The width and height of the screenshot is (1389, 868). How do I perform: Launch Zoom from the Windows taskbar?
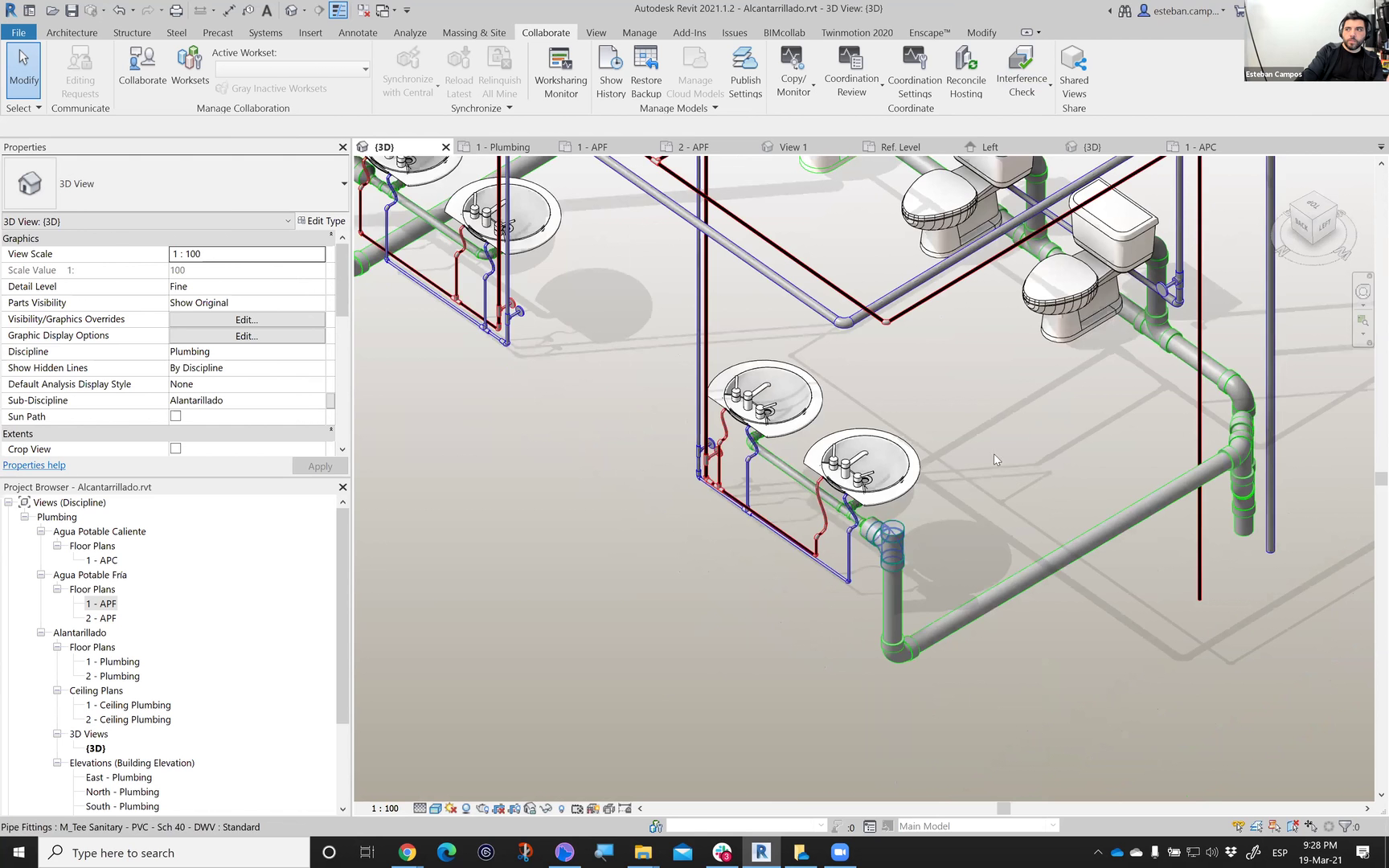[x=840, y=853]
